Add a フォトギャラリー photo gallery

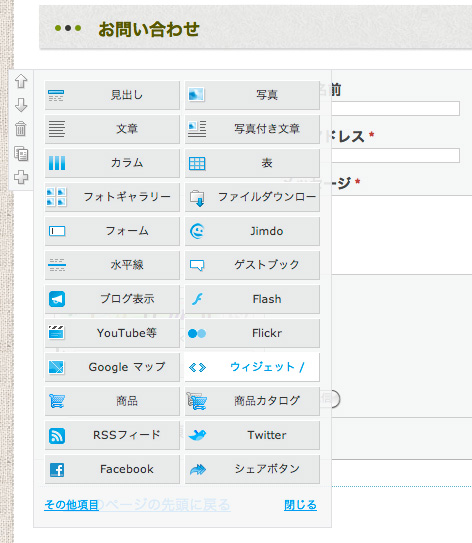pos(112,197)
